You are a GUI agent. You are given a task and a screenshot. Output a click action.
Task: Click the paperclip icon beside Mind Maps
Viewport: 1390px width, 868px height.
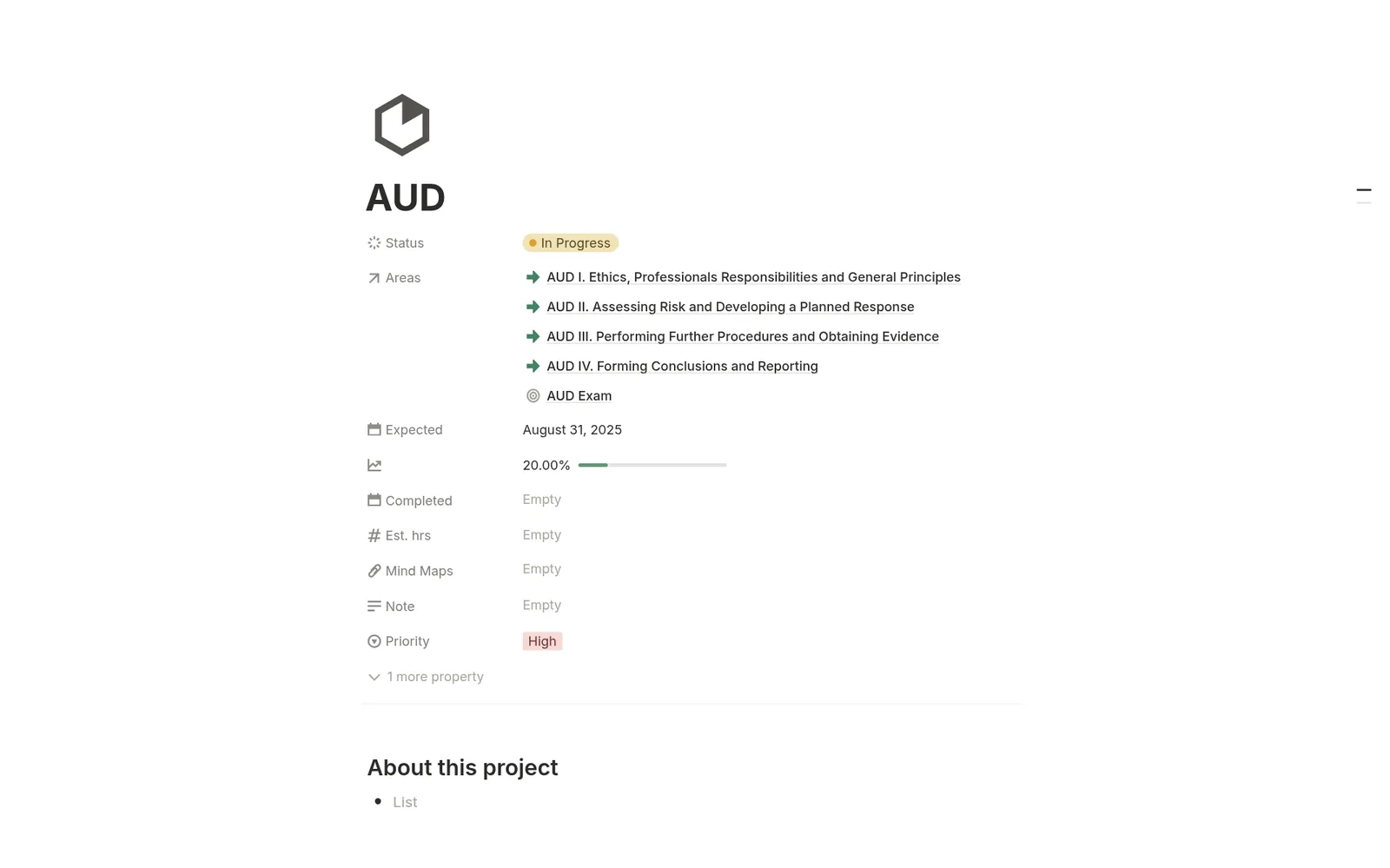coord(374,571)
